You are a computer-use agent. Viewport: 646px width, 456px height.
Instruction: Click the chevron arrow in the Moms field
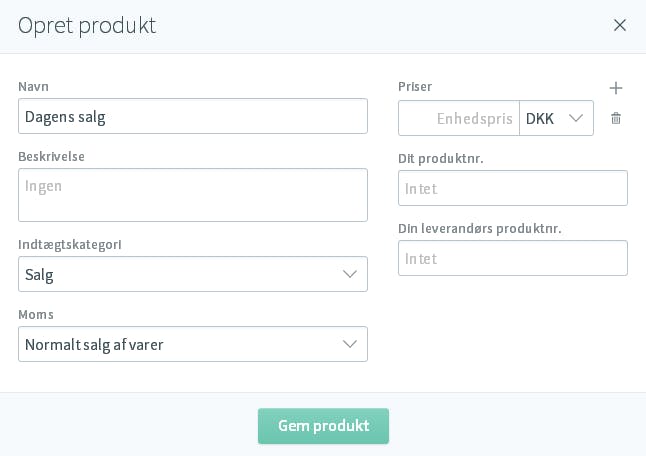click(x=349, y=344)
